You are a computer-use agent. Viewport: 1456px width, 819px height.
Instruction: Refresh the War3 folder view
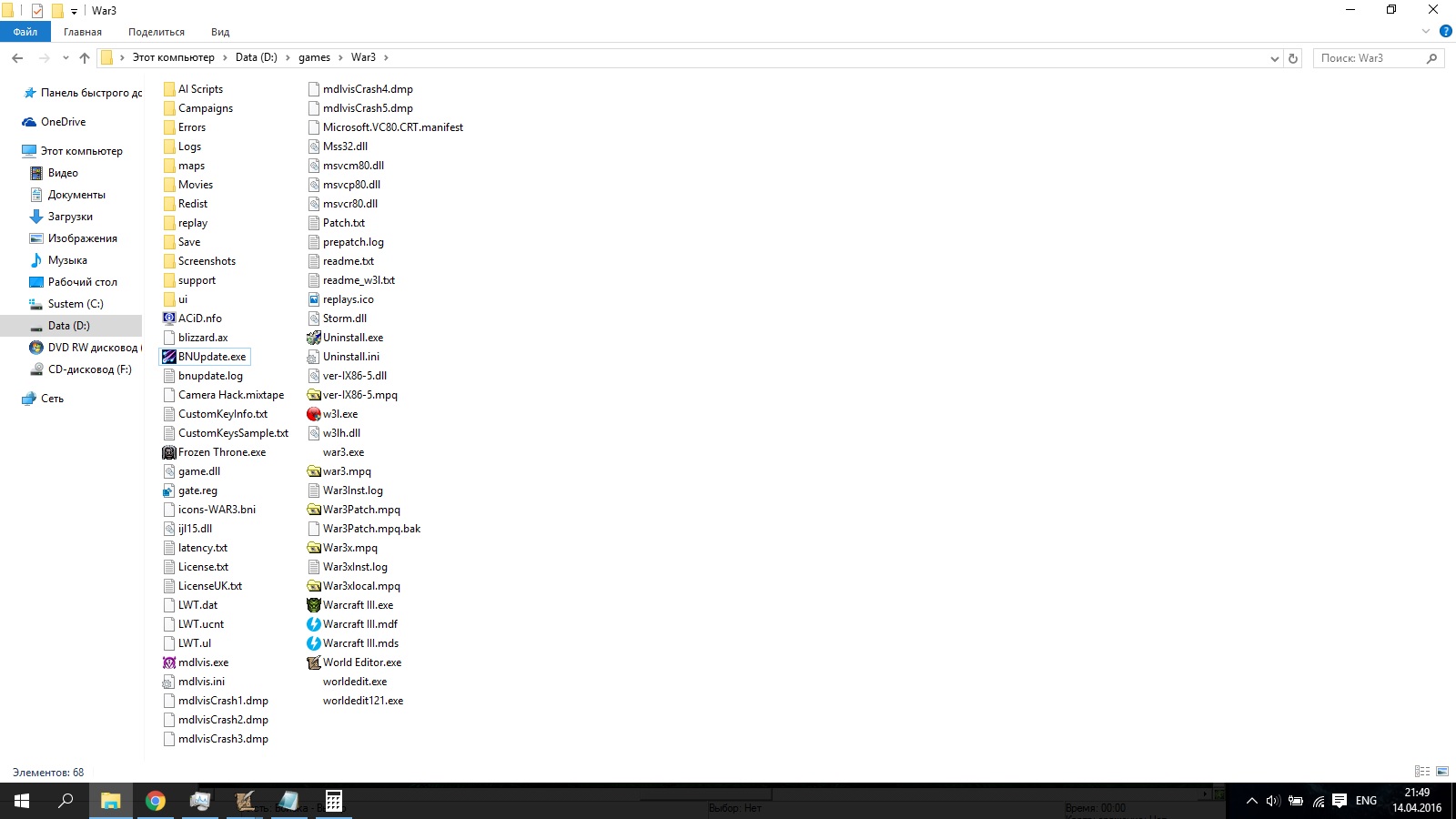pyautogui.click(x=1293, y=58)
